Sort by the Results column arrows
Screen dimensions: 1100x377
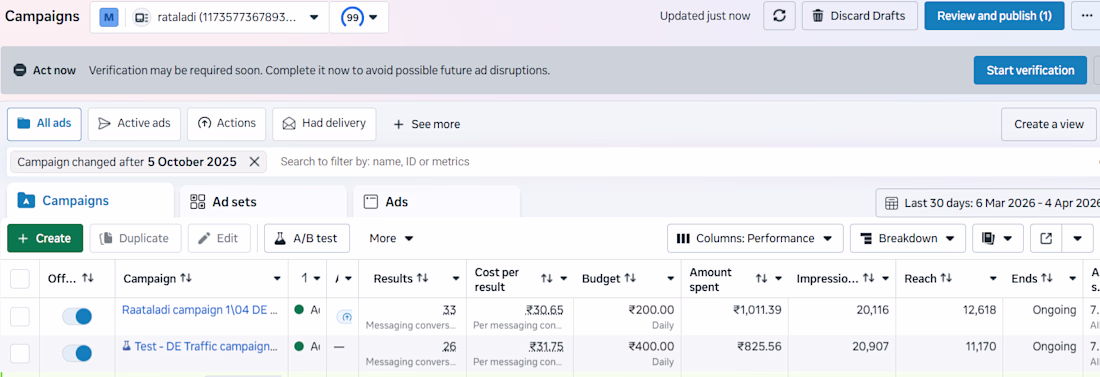click(422, 279)
